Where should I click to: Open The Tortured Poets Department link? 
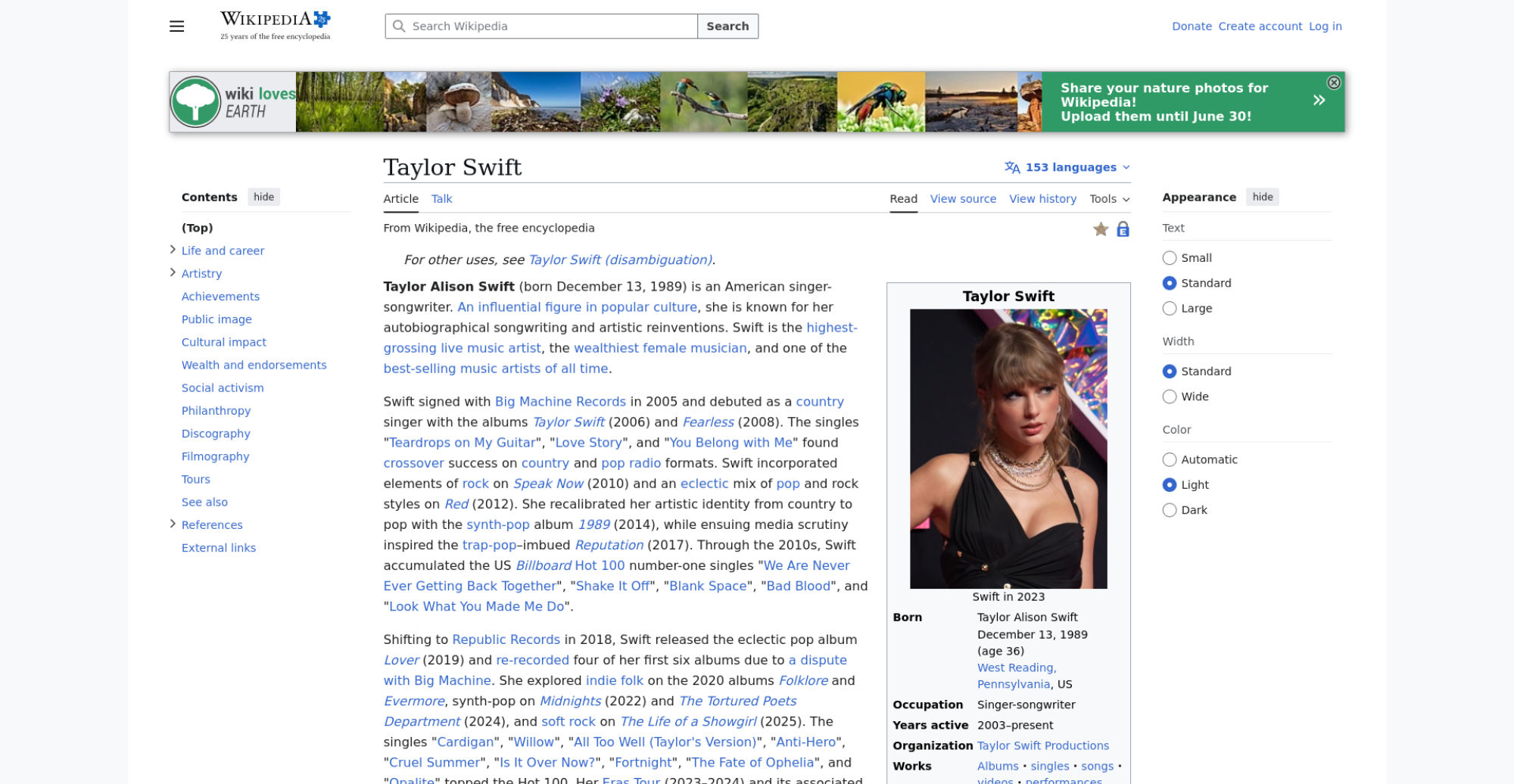590,711
